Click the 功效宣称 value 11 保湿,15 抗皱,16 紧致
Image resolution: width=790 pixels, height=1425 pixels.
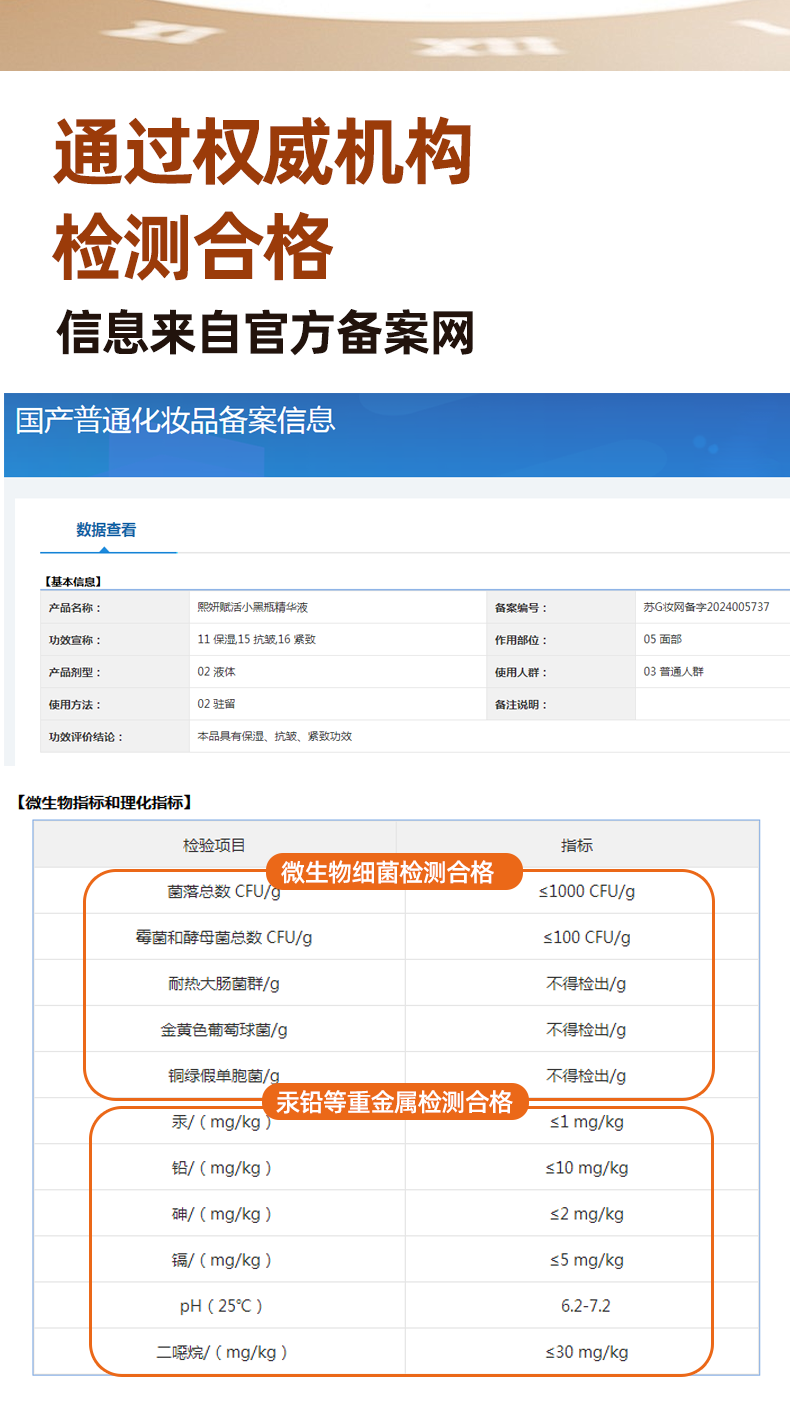coord(257,639)
